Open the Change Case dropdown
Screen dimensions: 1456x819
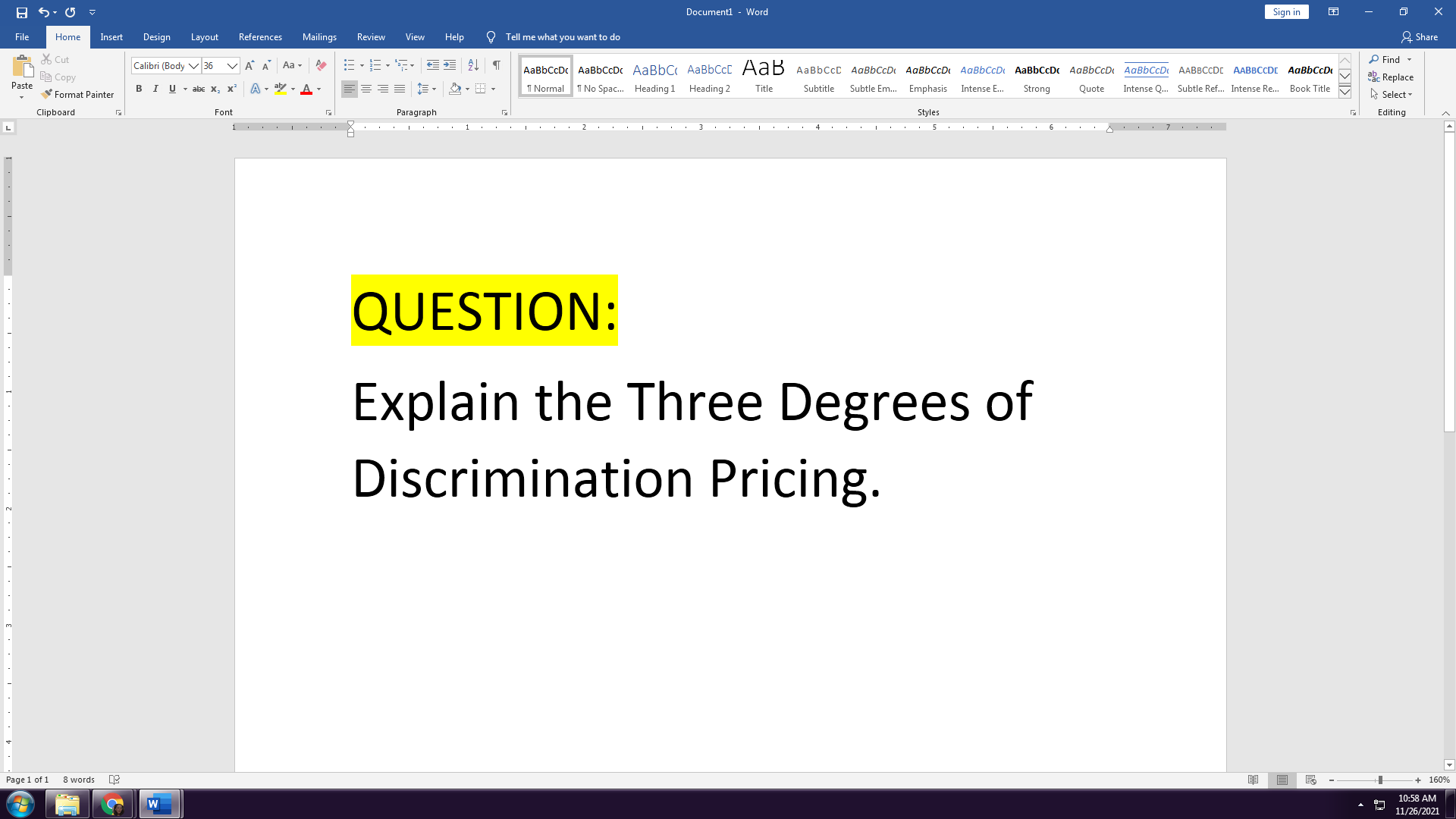292,66
